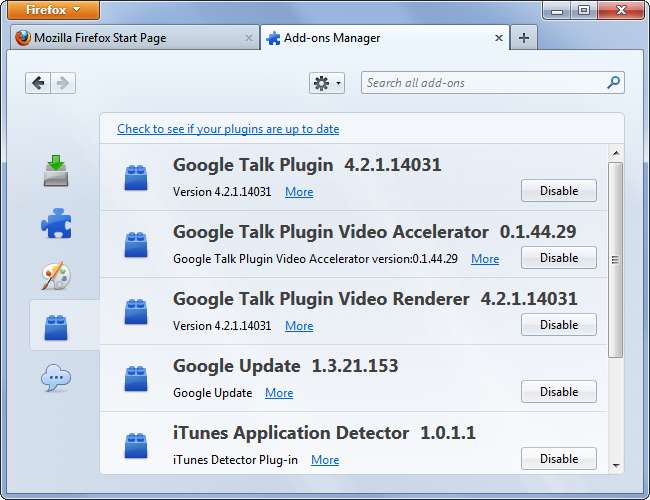Click the back navigation arrow
The width and height of the screenshot is (650, 500).
(x=38, y=83)
